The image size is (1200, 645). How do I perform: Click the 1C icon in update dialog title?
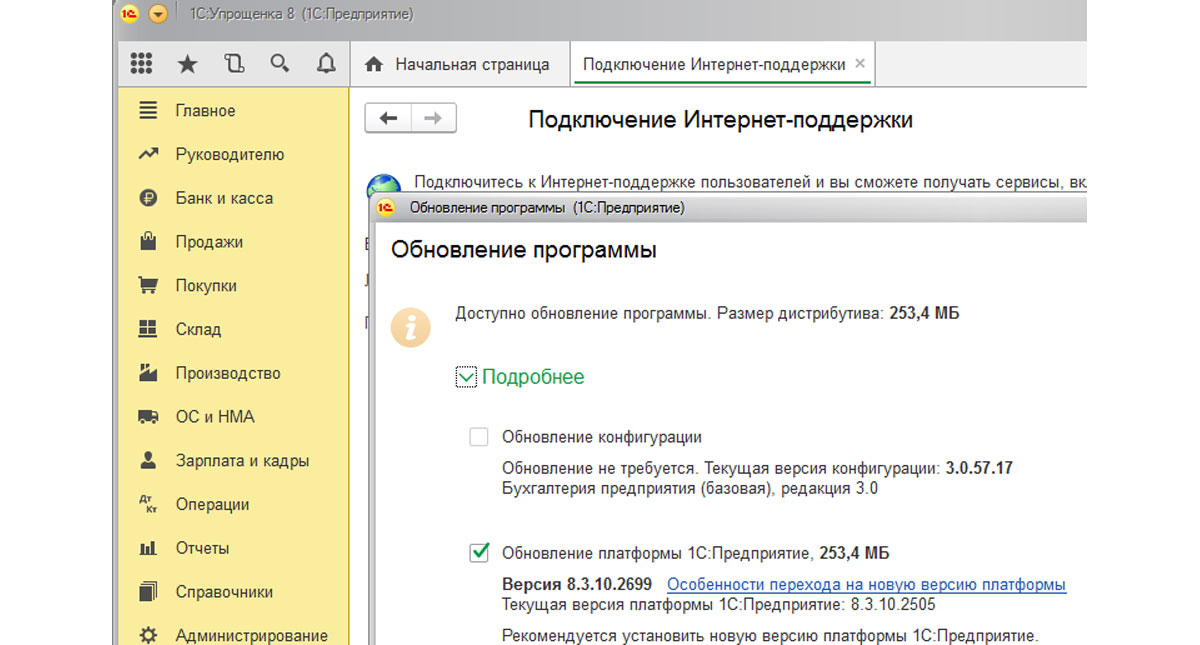[388, 208]
